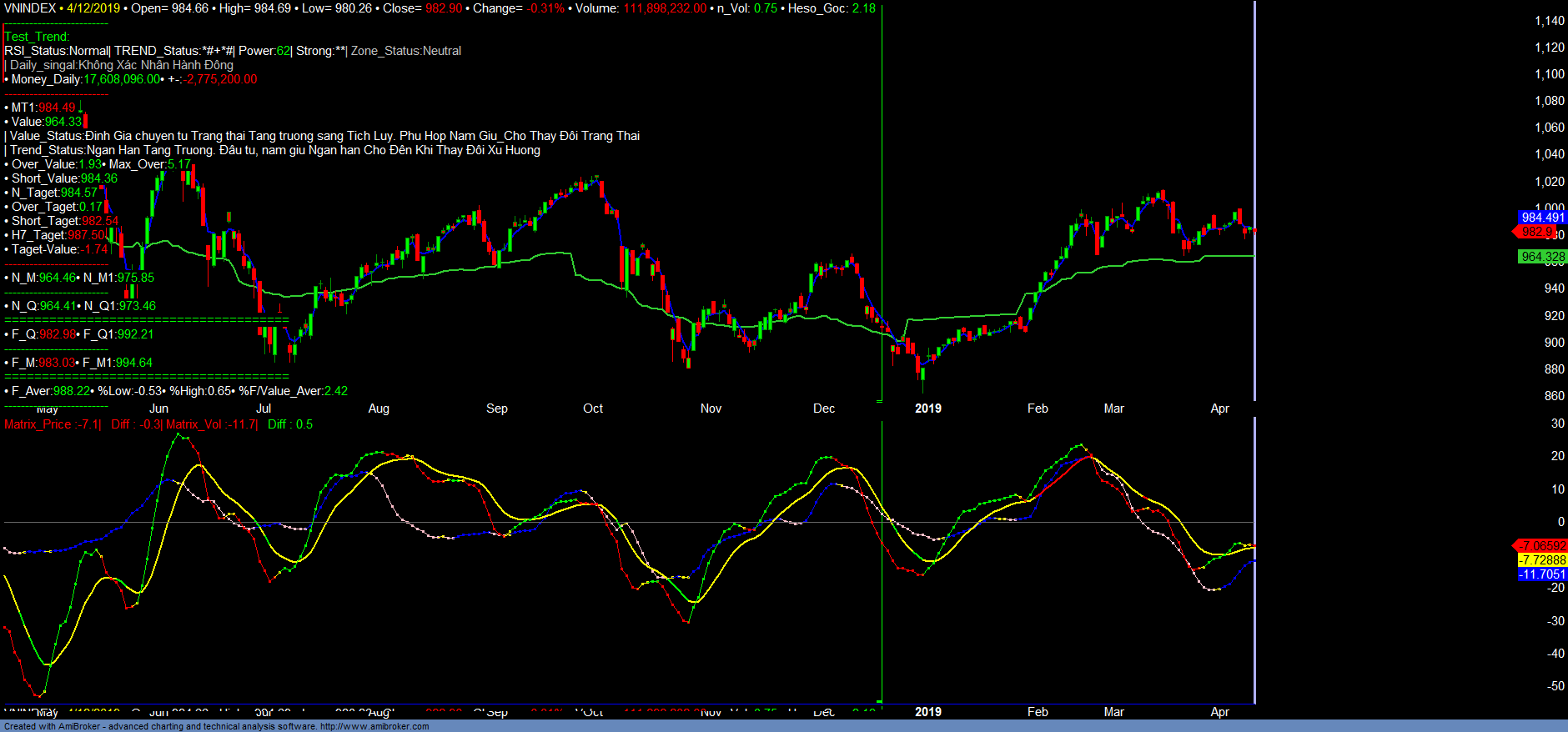Select 2019 on the price pane time axis
1568x732 pixels.
[927, 409]
